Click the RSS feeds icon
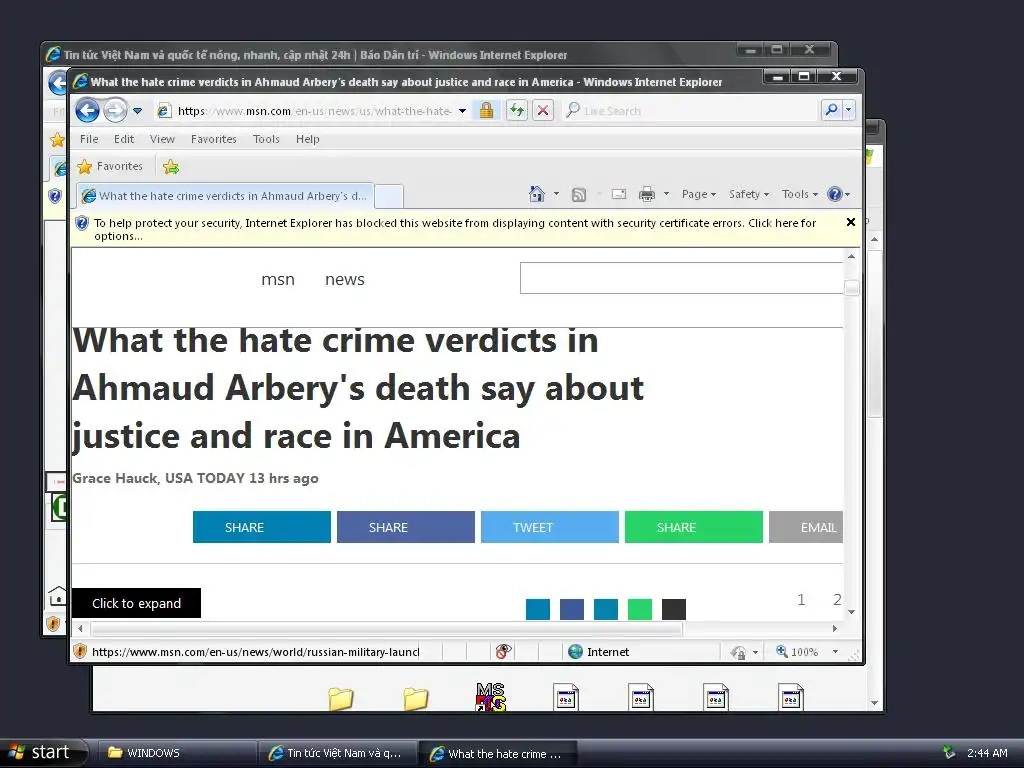 579,195
